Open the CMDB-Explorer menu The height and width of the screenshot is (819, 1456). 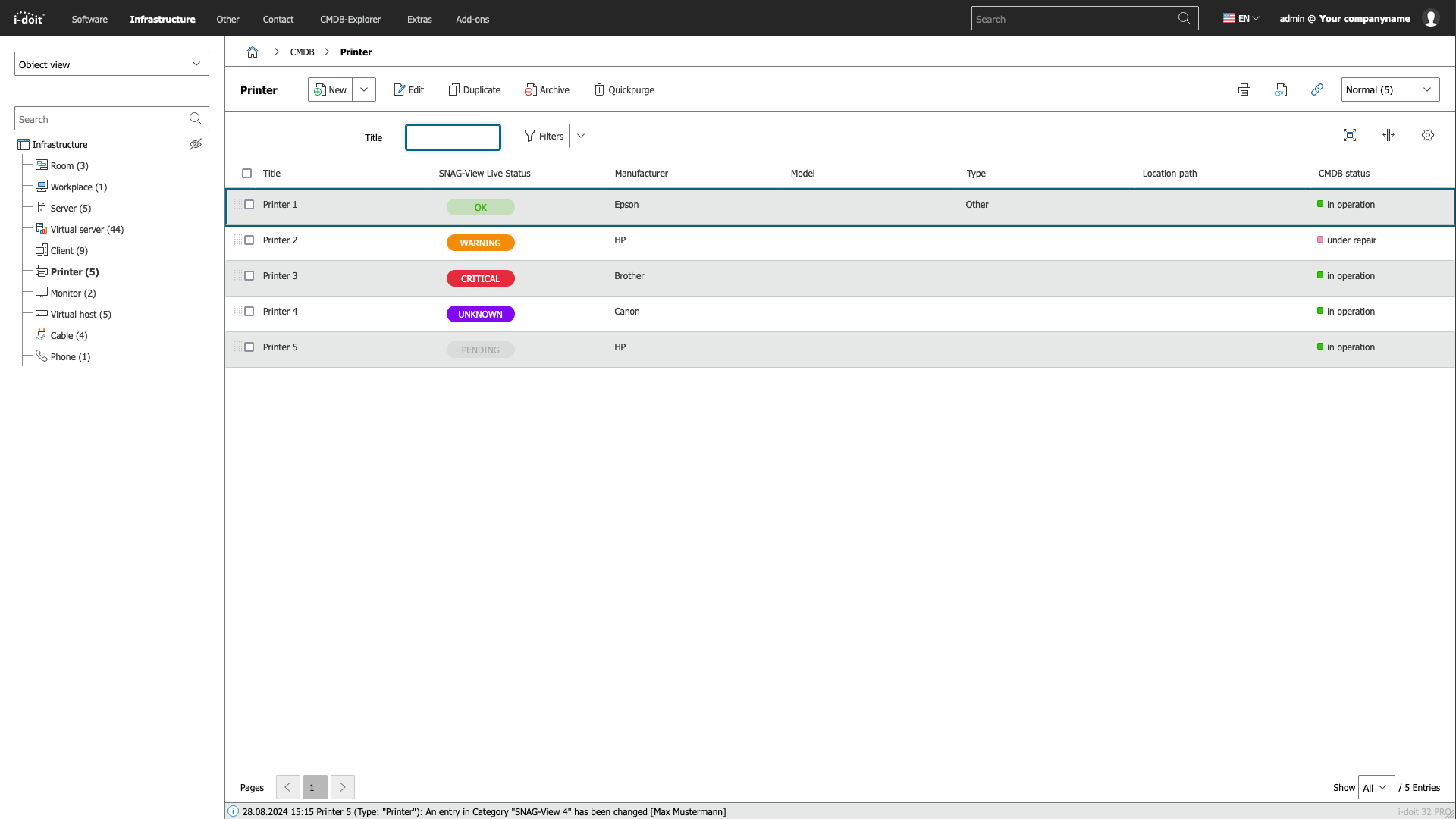click(350, 20)
